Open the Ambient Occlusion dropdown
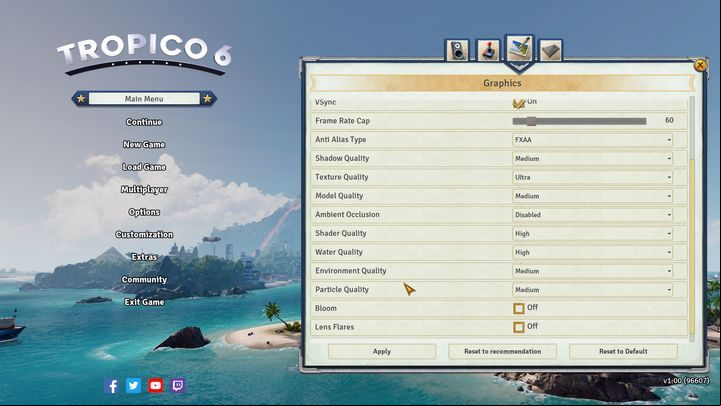 tap(592, 215)
